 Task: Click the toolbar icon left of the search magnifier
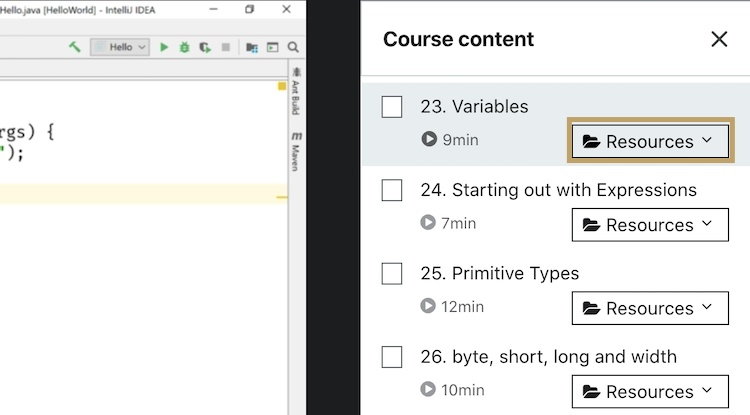[272, 47]
